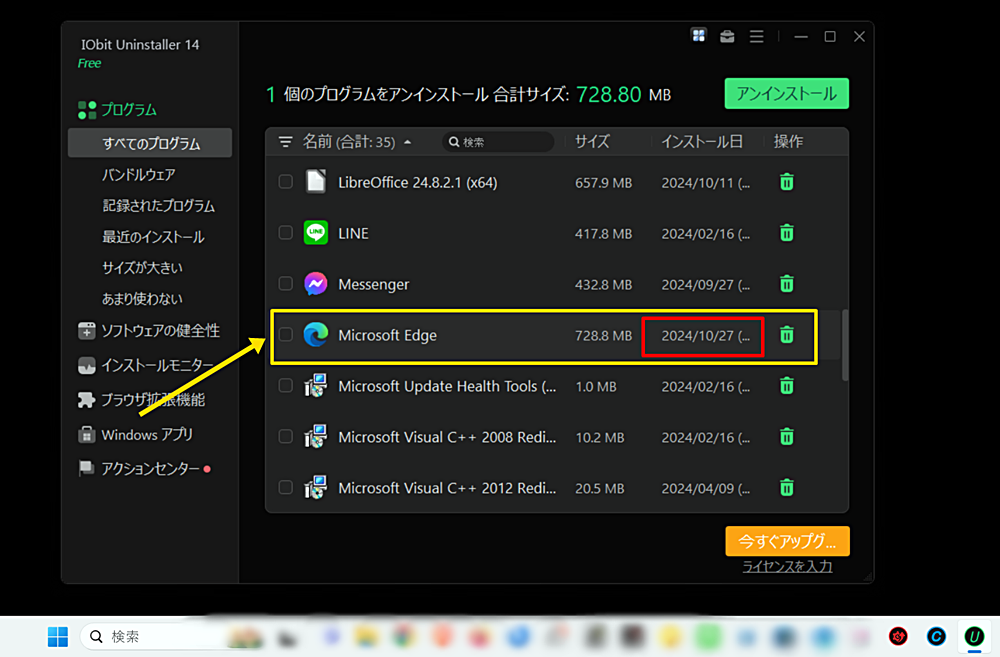
Task: Click the 2024/10/11 install date
Action: [705, 183]
